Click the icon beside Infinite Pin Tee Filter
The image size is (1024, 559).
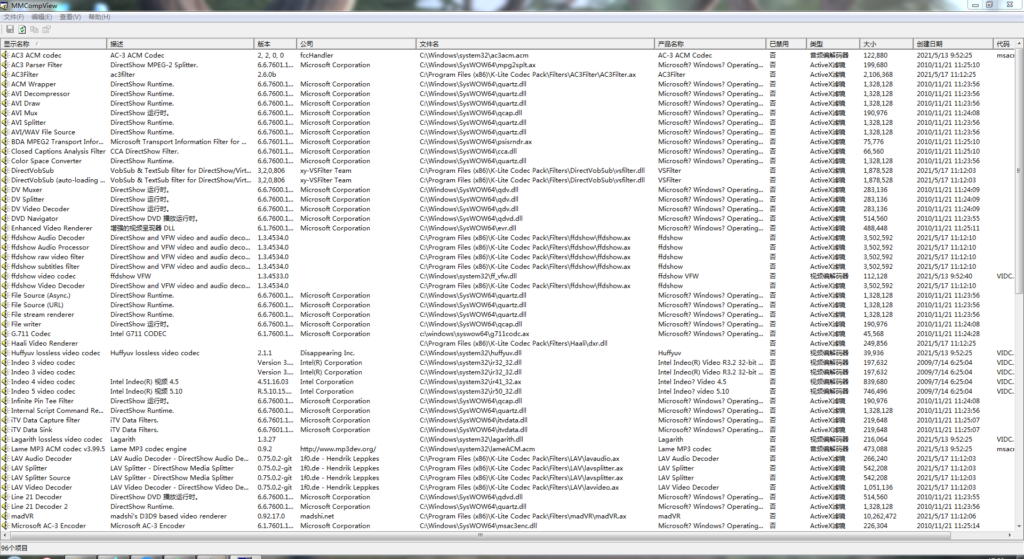[x=5, y=401]
